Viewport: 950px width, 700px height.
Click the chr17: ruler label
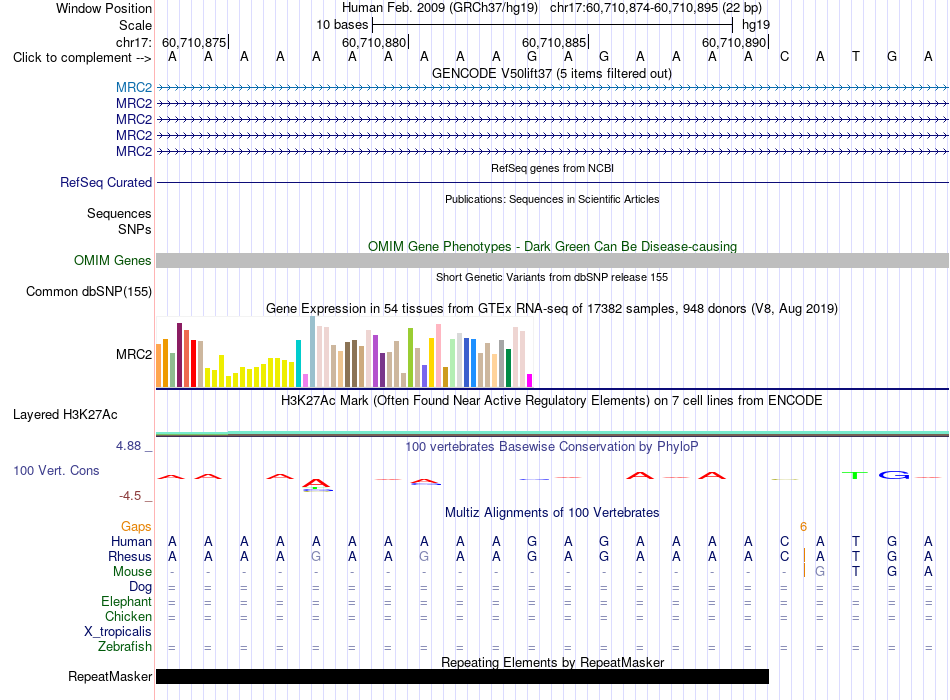(x=133, y=42)
